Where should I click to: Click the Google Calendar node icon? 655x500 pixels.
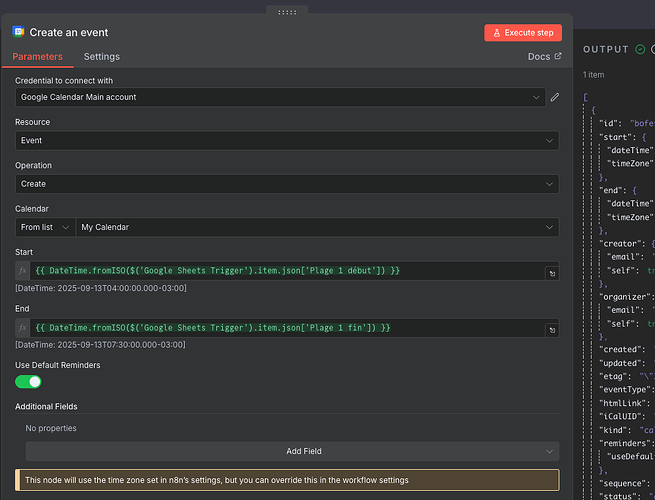tap(19, 32)
